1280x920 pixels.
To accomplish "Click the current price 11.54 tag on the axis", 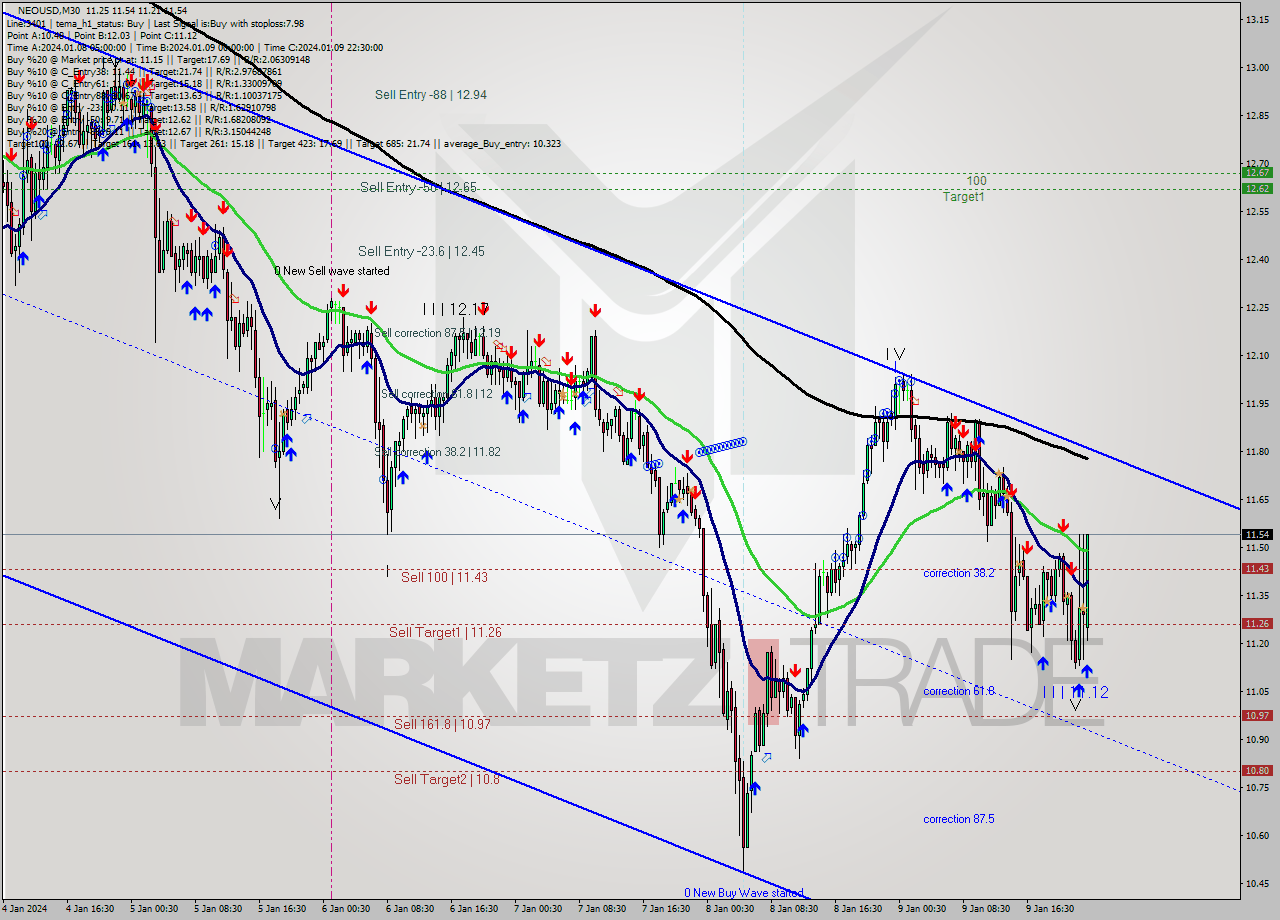I will pyautogui.click(x=1256, y=534).
